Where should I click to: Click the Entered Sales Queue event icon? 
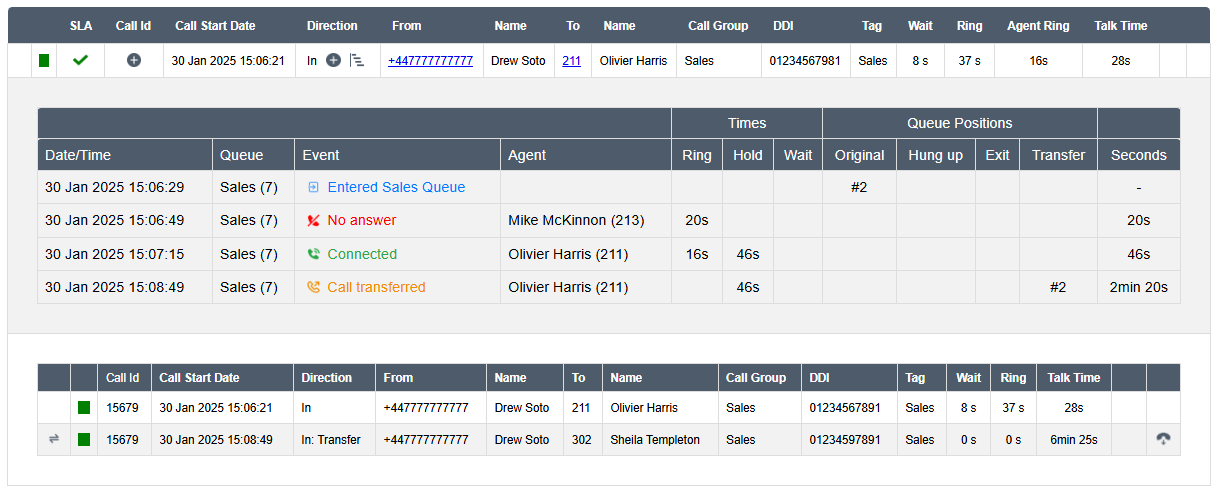(x=313, y=187)
